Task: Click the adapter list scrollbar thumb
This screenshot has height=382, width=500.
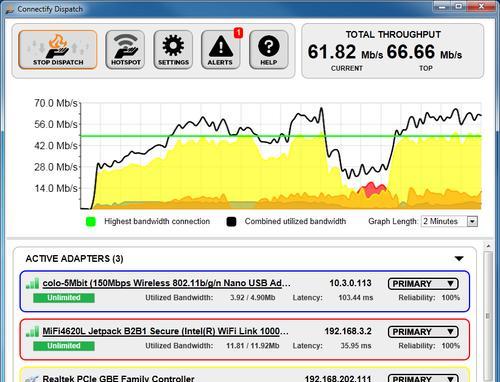Action: (x=488, y=315)
